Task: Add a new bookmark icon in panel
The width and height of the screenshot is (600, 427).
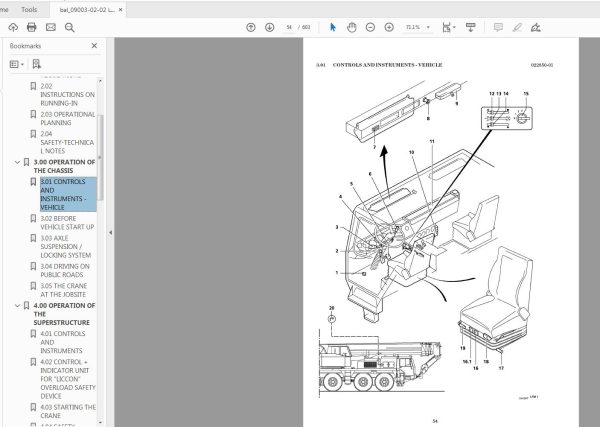Action: click(37, 64)
